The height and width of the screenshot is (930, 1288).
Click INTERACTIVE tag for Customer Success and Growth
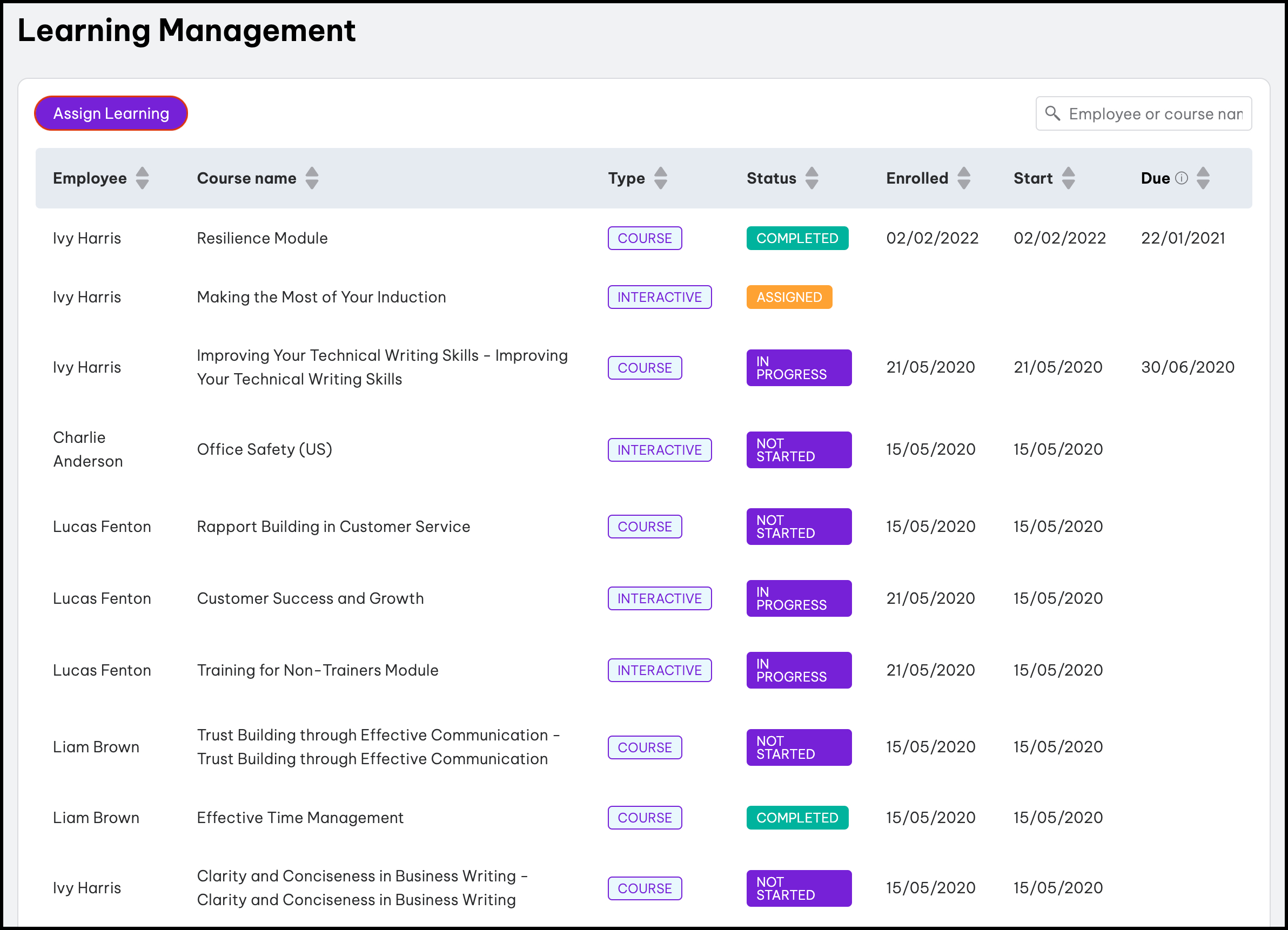(659, 598)
